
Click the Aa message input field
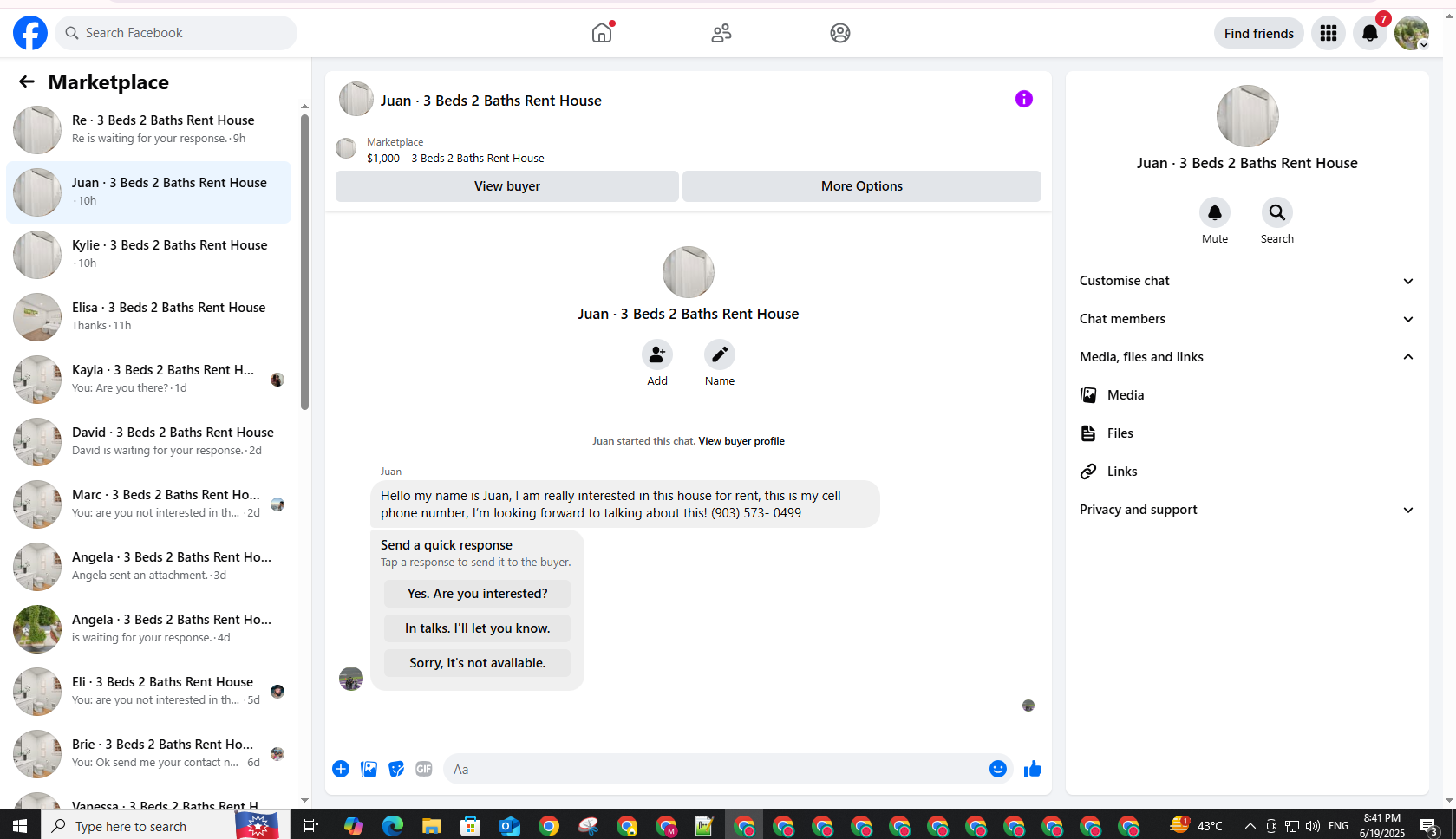click(715, 769)
